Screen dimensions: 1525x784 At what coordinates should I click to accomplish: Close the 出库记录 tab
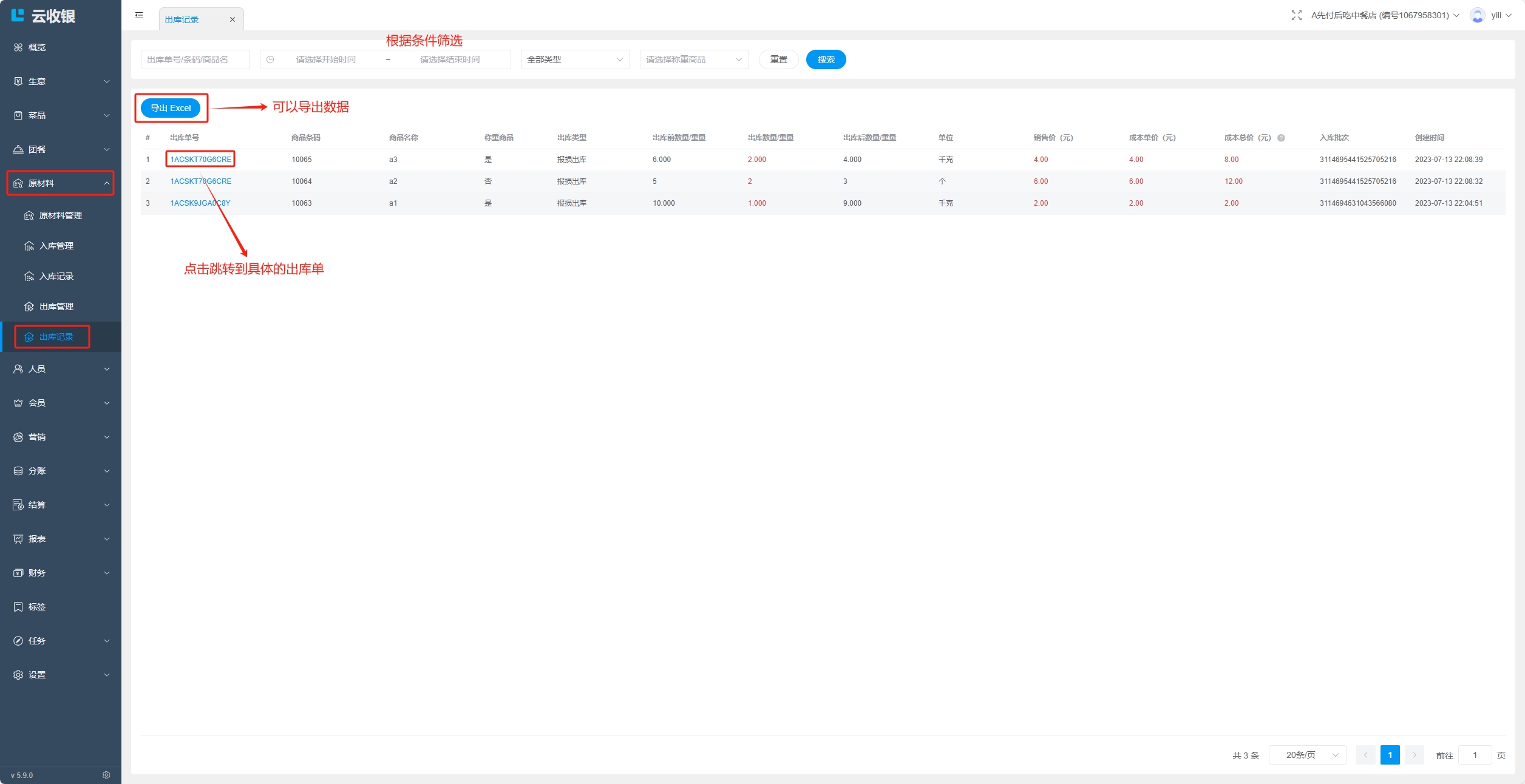232,19
